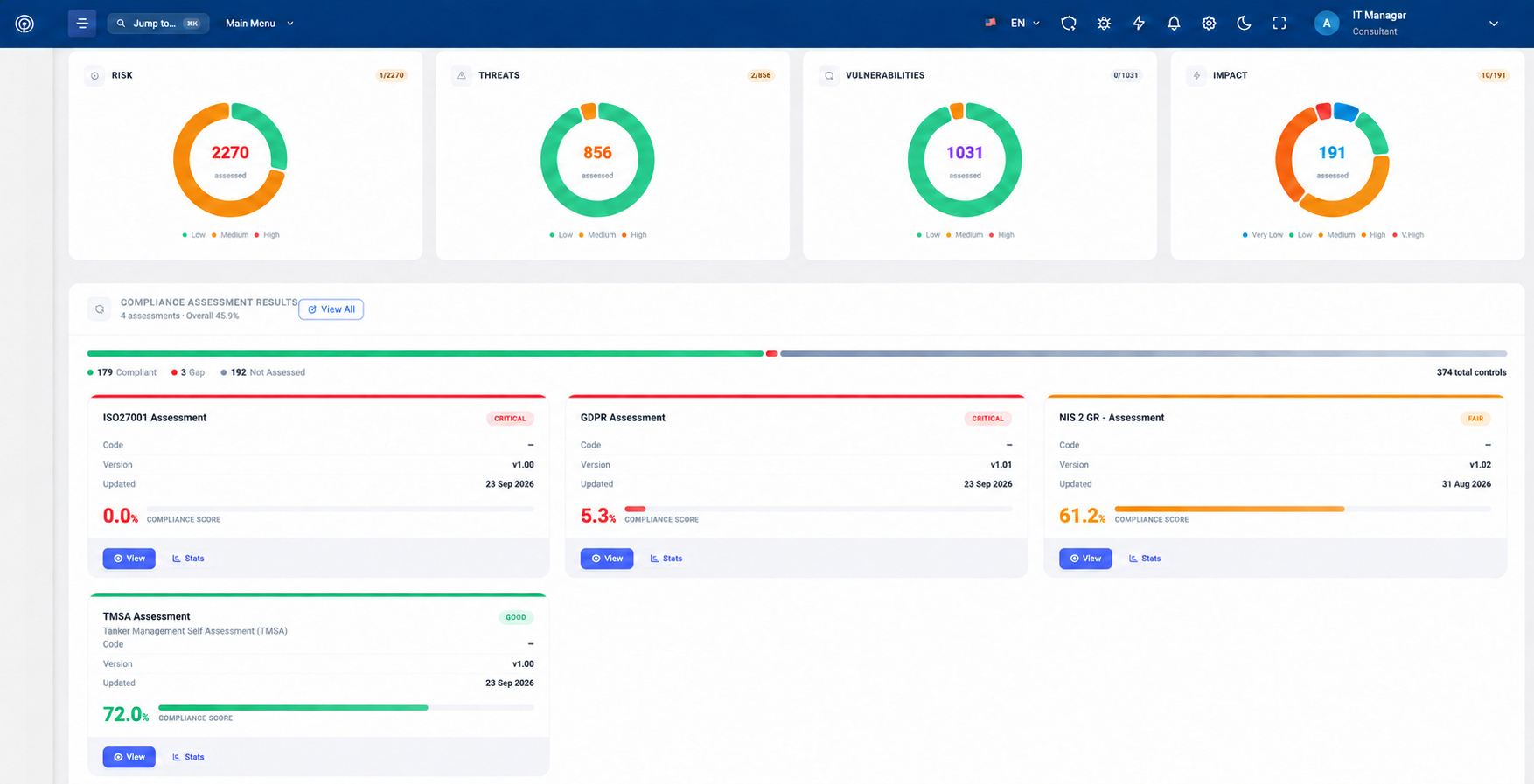Viewport: 1534px width, 784px height.
Task: Click the 10/191 badge on the Impact card
Action: click(1493, 75)
